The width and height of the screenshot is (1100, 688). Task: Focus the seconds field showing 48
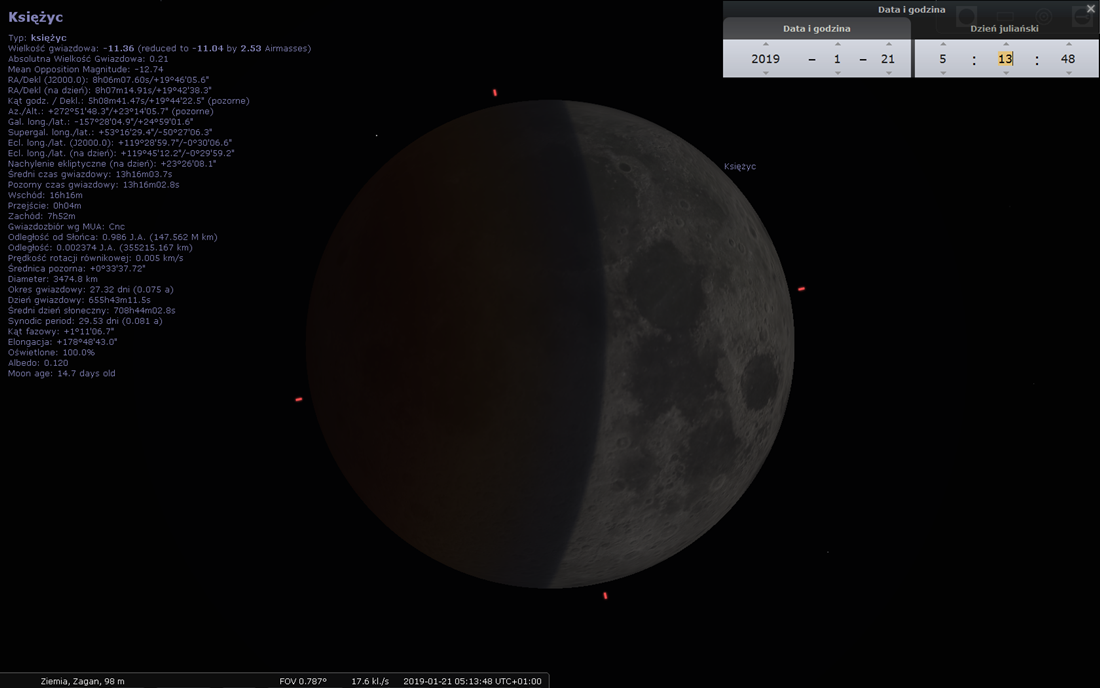(1068, 59)
